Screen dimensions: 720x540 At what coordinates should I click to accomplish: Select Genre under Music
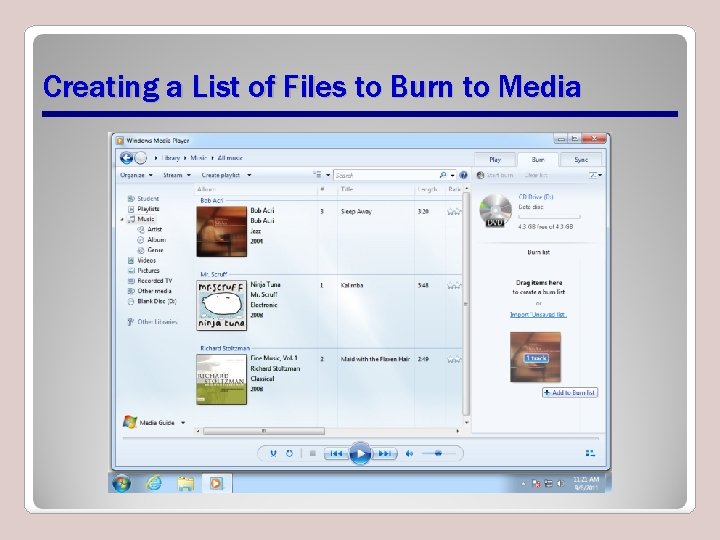pyautogui.click(x=150, y=250)
